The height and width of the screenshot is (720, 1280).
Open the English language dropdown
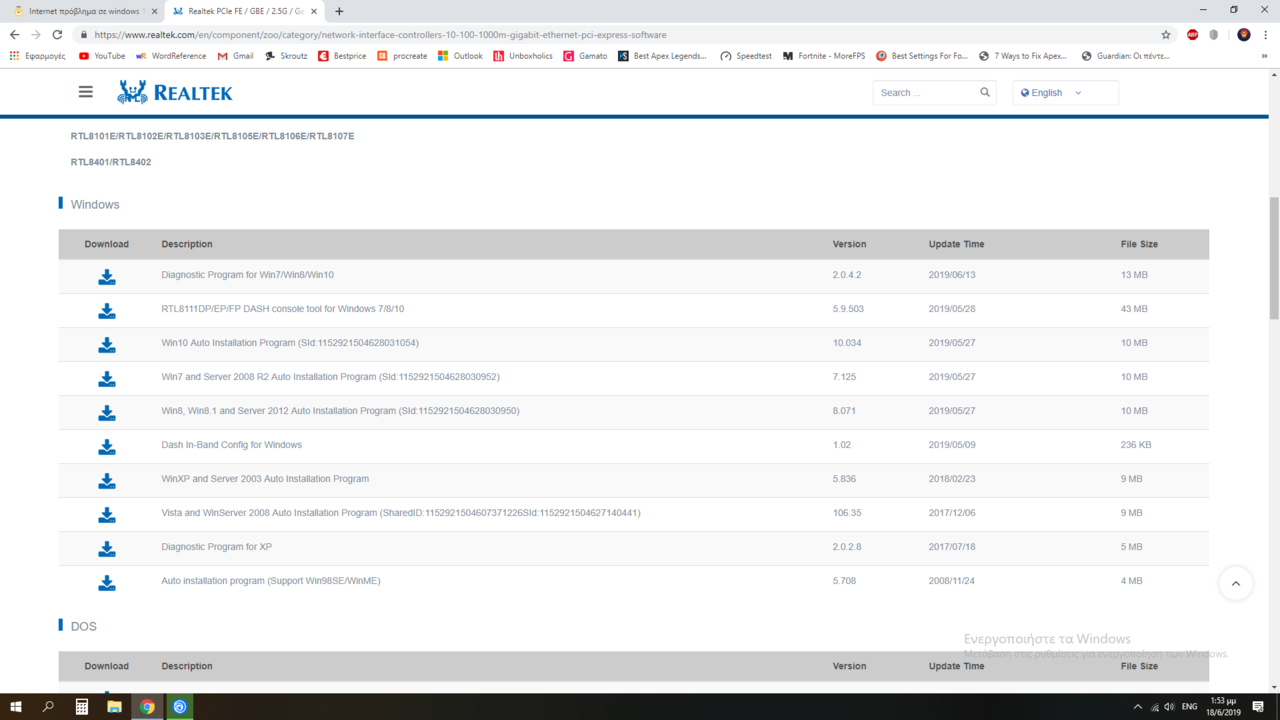1065,93
